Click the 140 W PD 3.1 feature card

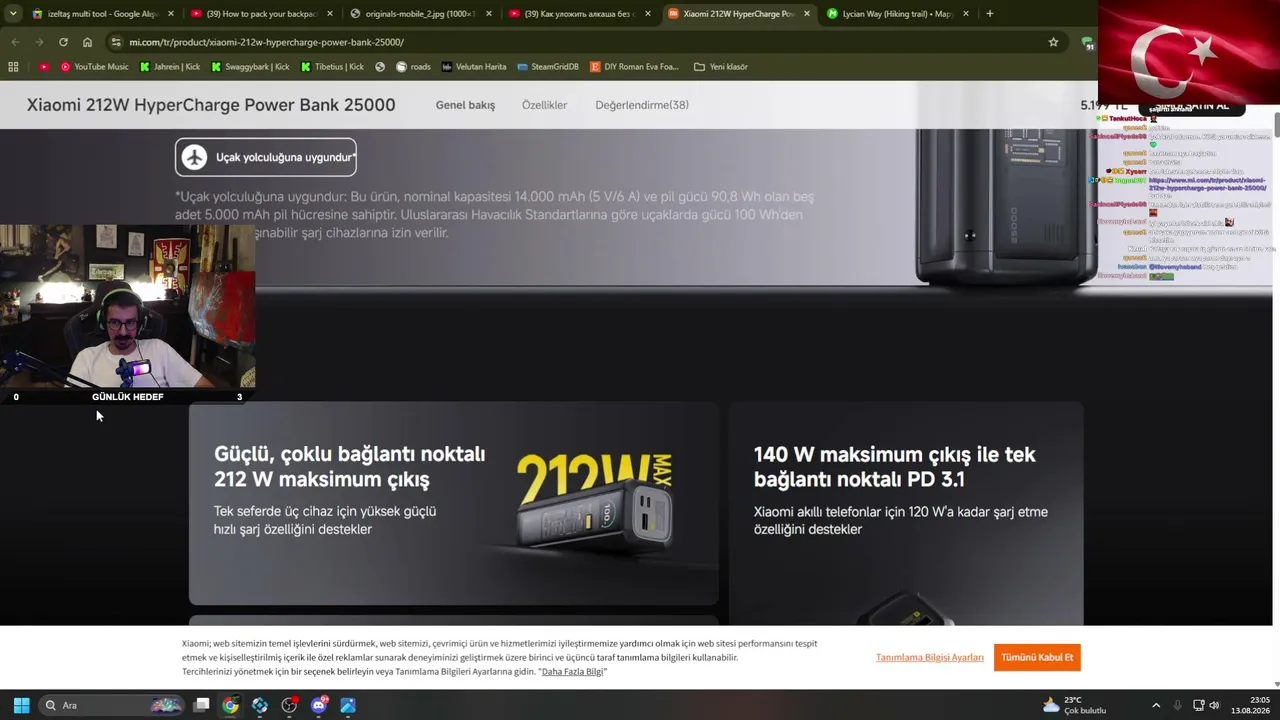click(x=906, y=514)
